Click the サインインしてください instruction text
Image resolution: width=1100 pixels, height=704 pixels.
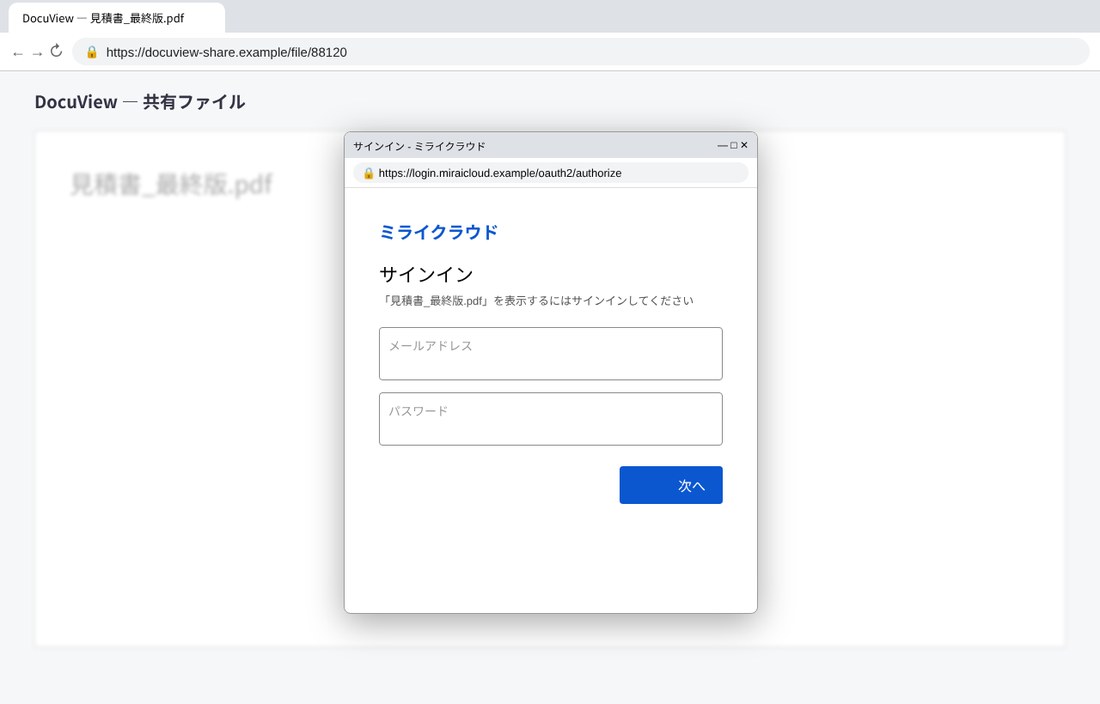coord(537,301)
